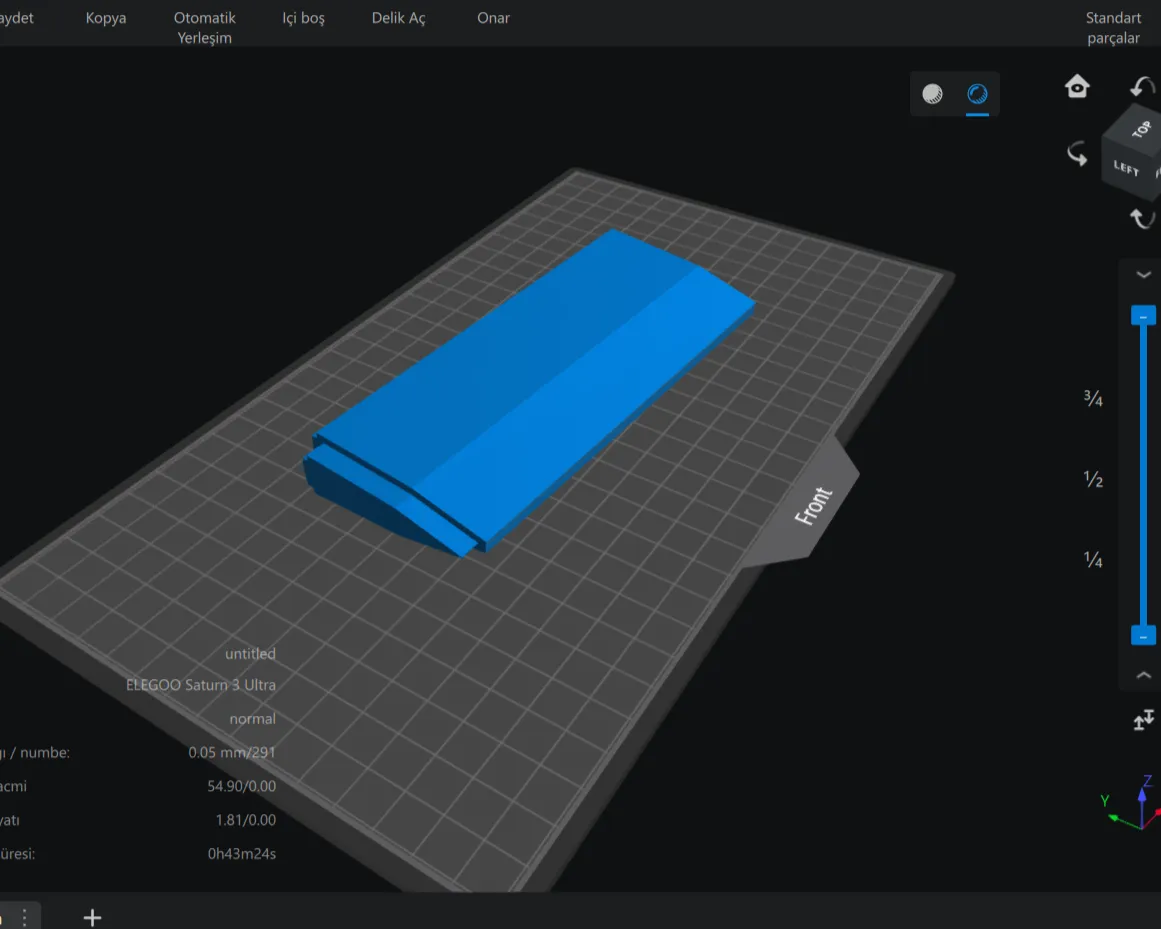Jump layer slider to 1/4 mark

point(1093,559)
